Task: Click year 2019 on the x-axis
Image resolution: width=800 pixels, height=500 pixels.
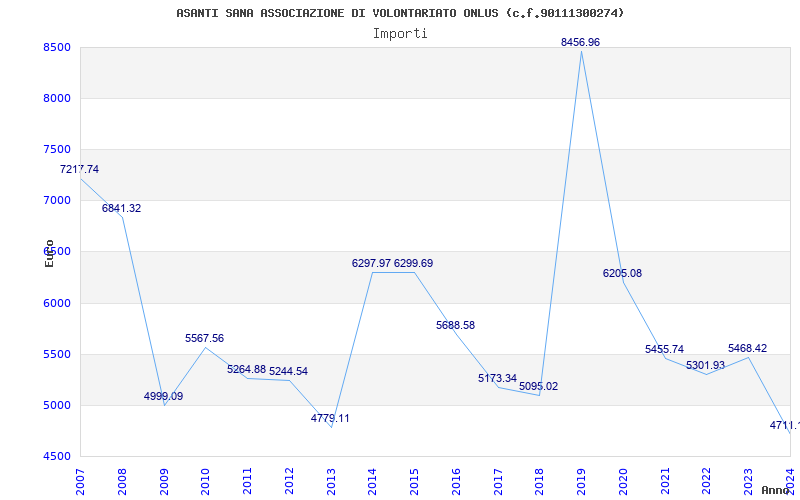Action: (x=581, y=478)
